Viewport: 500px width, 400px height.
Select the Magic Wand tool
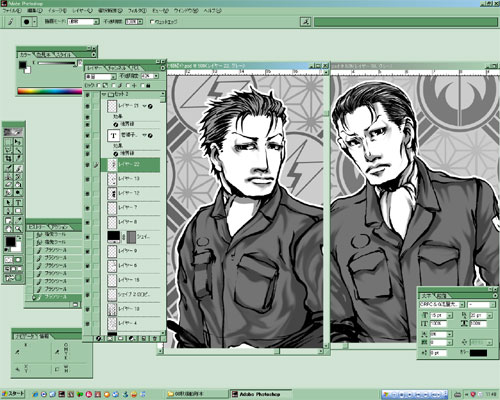click(x=18, y=150)
